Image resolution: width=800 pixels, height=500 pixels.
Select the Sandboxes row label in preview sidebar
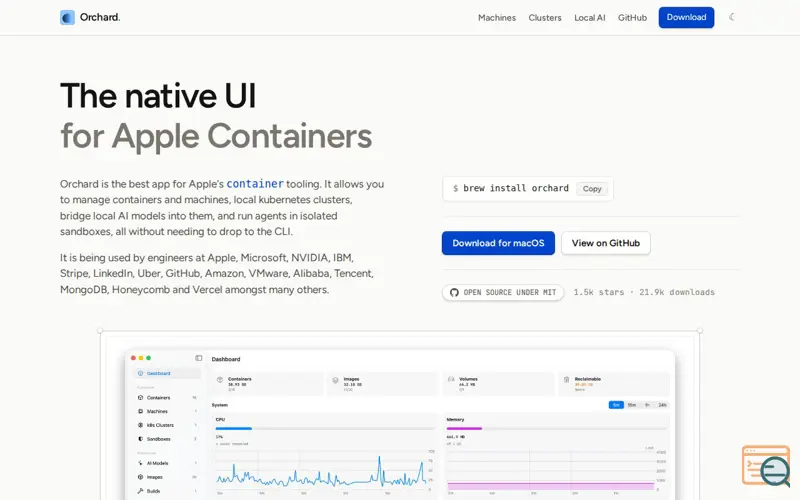pyautogui.click(x=159, y=439)
